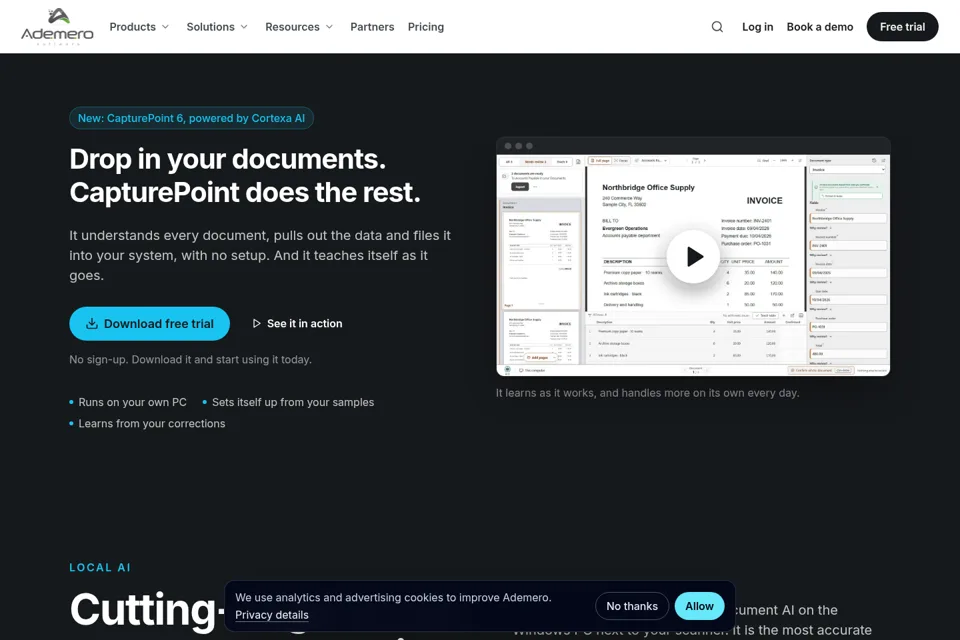Allow analytics cookies
The image size is (960, 640).
pos(699,606)
